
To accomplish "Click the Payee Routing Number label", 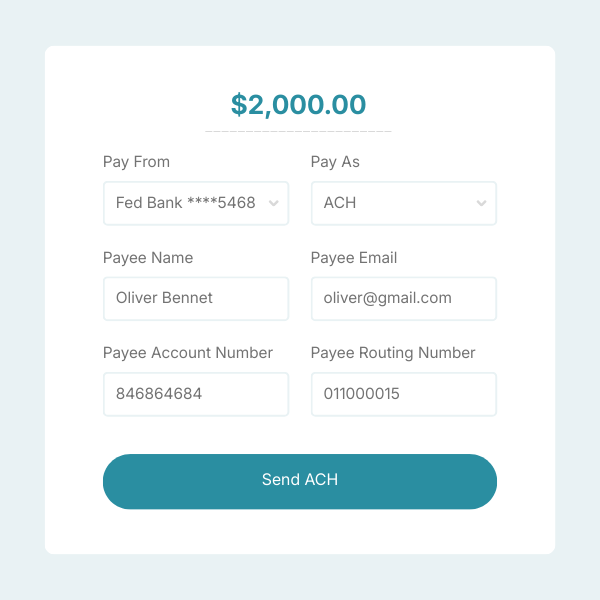I will [393, 353].
